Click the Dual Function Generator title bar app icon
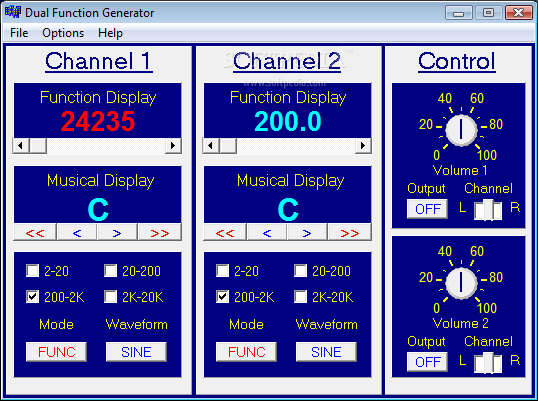Image resolution: width=538 pixels, height=401 pixels. (x=13, y=12)
